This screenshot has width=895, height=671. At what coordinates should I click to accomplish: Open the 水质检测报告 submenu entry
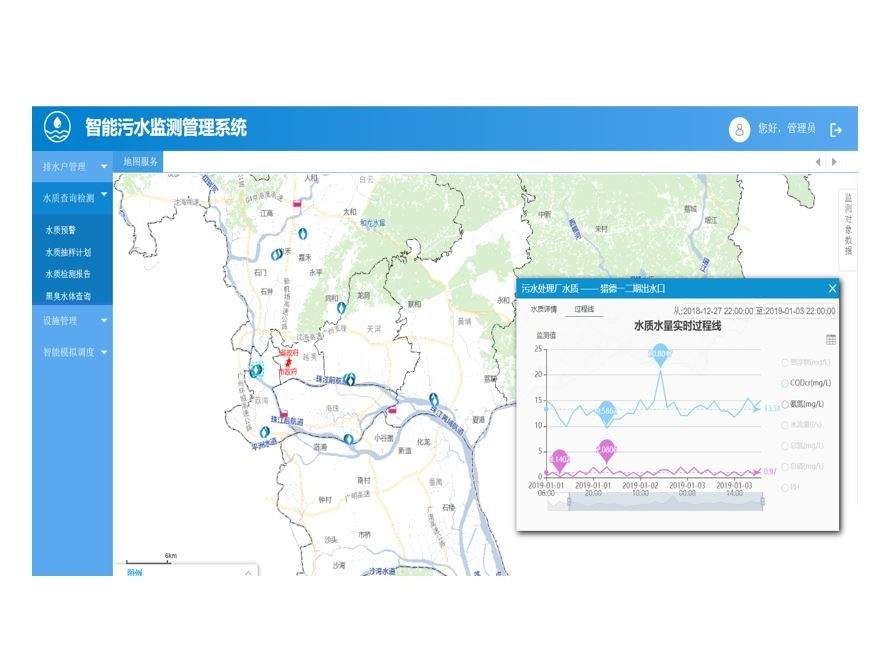point(68,274)
